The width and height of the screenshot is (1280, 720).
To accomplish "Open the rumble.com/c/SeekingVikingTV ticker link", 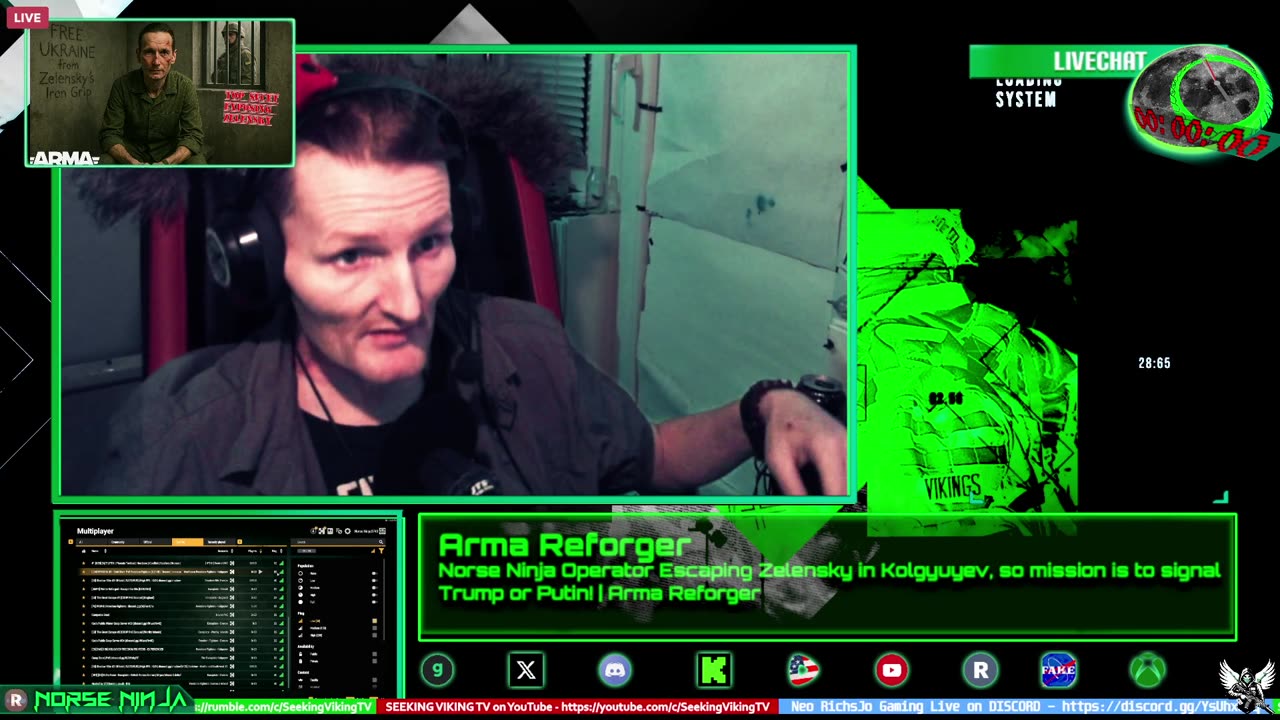I will click(284, 706).
